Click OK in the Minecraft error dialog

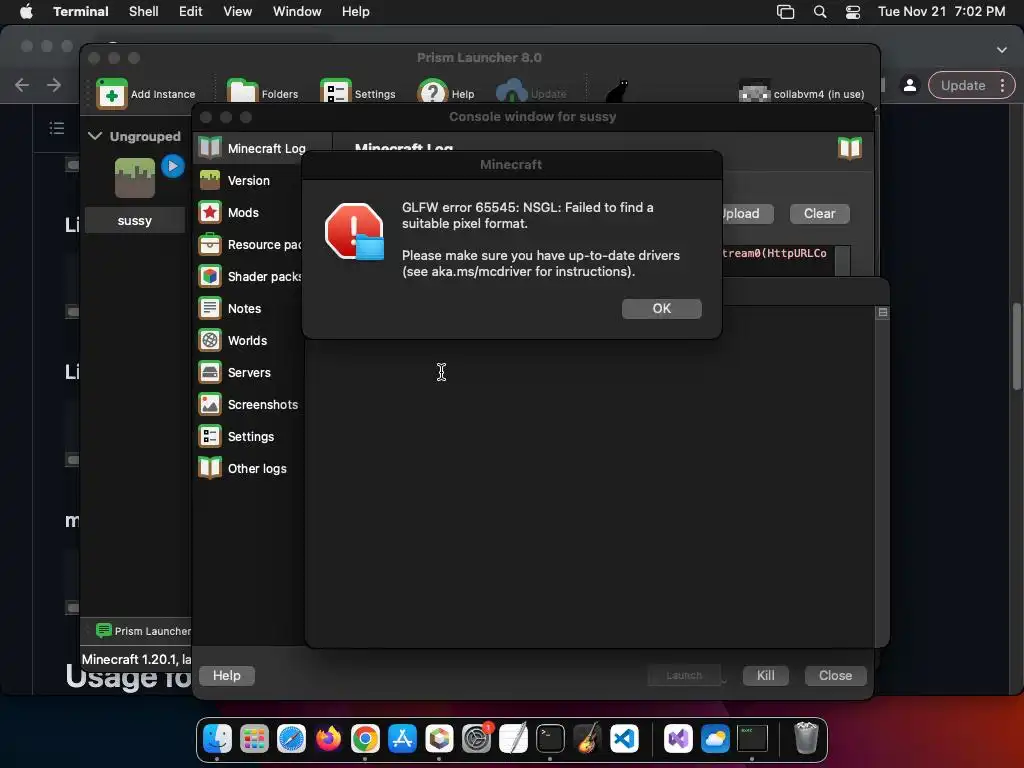(661, 308)
